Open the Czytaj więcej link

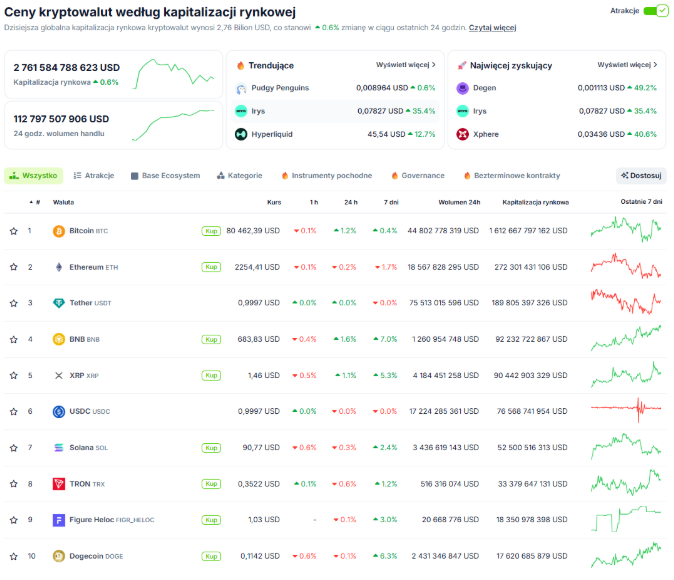pyautogui.click(x=492, y=28)
